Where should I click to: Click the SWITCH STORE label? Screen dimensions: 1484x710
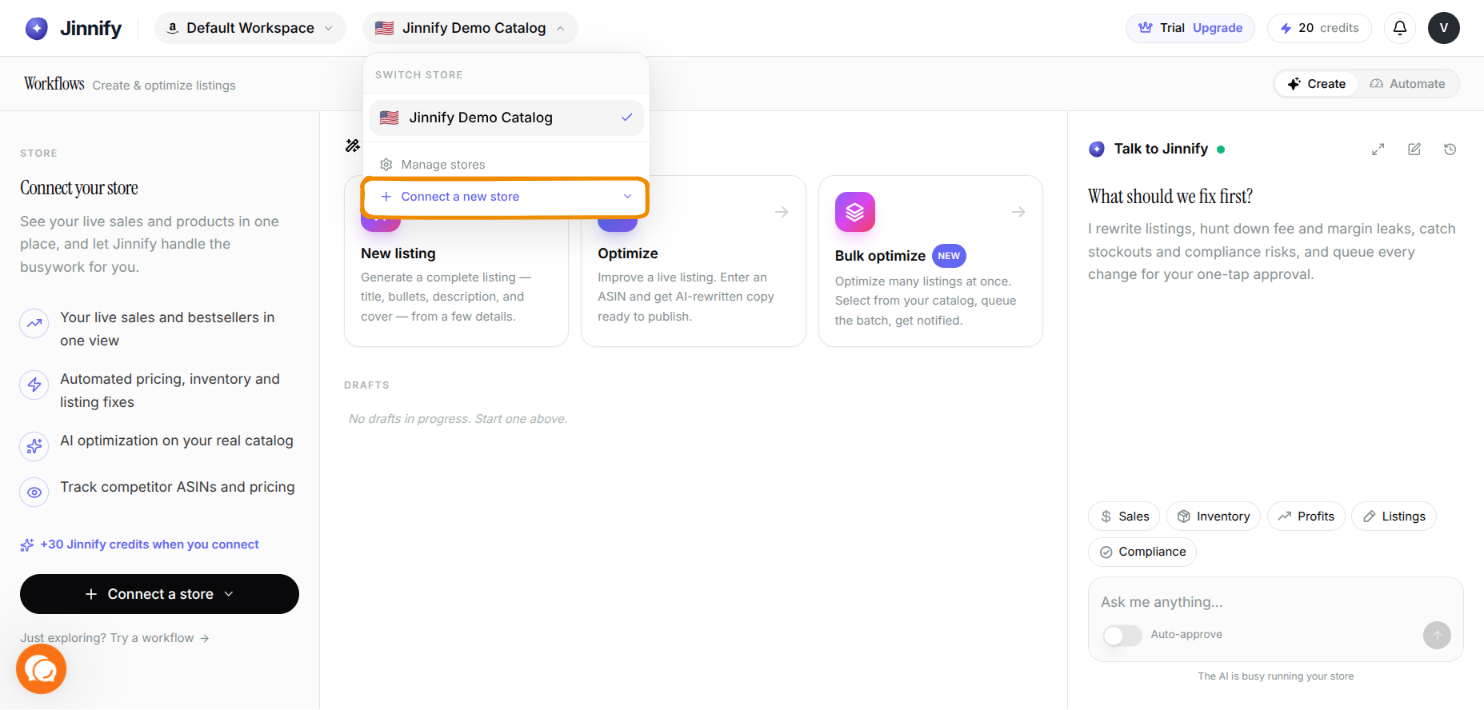[x=419, y=75]
